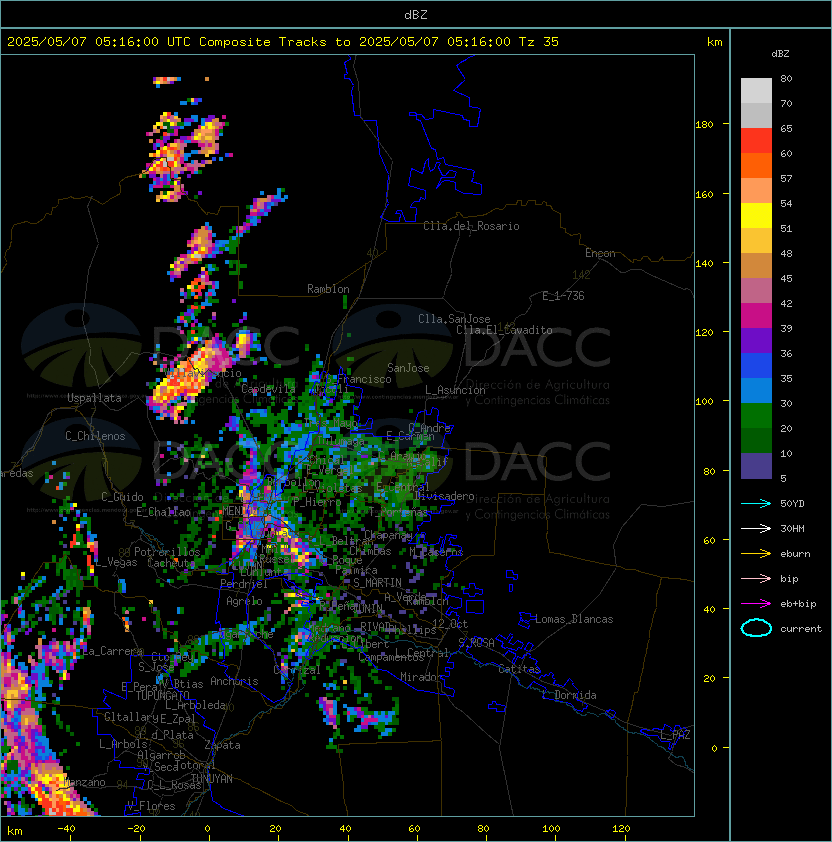Select the bright yellow 54-51 dBZ swatch
Image resolution: width=832 pixels, height=842 pixels.
(x=756, y=216)
